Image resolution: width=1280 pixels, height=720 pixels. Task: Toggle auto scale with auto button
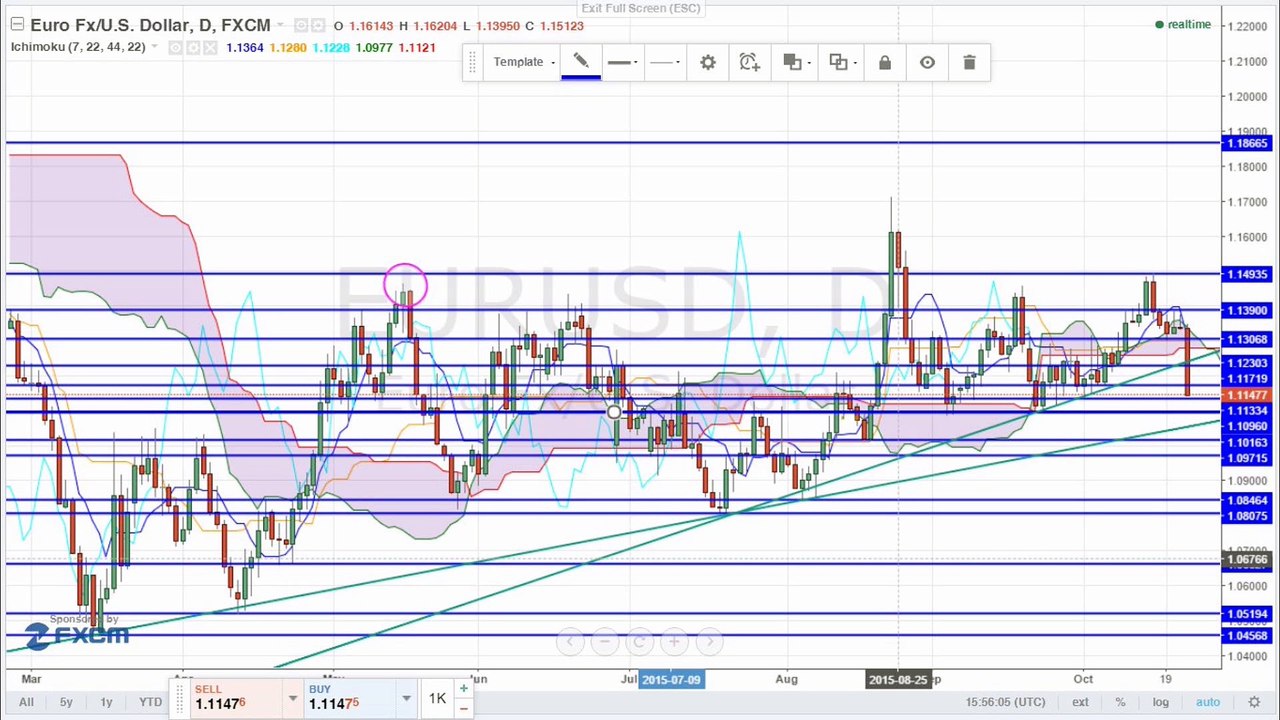[x=1208, y=703]
